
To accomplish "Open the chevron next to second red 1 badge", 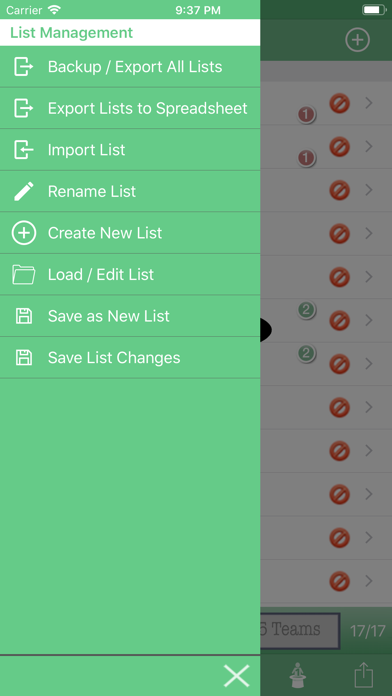I will click(368, 146).
